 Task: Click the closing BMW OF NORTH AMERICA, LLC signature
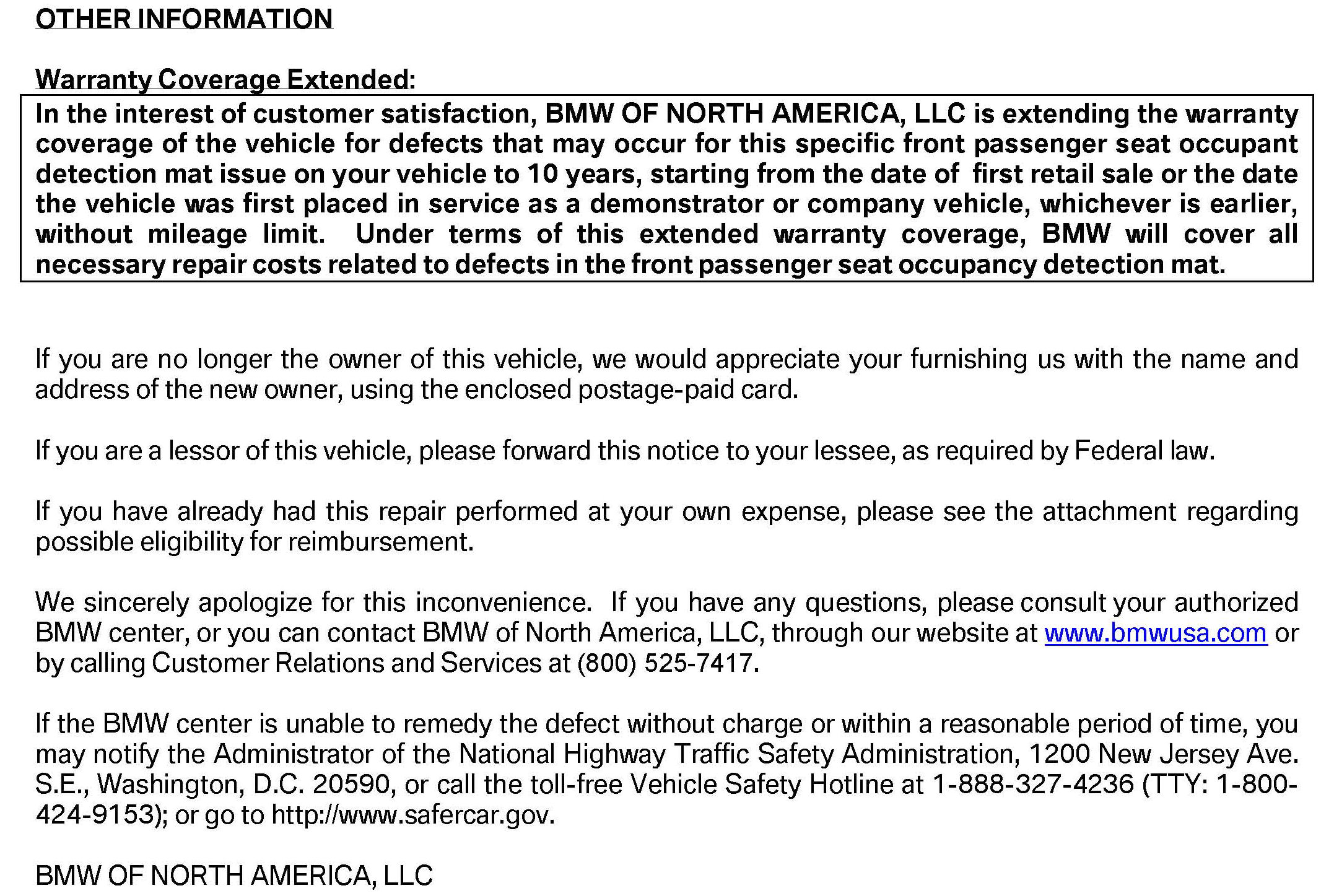click(x=234, y=876)
